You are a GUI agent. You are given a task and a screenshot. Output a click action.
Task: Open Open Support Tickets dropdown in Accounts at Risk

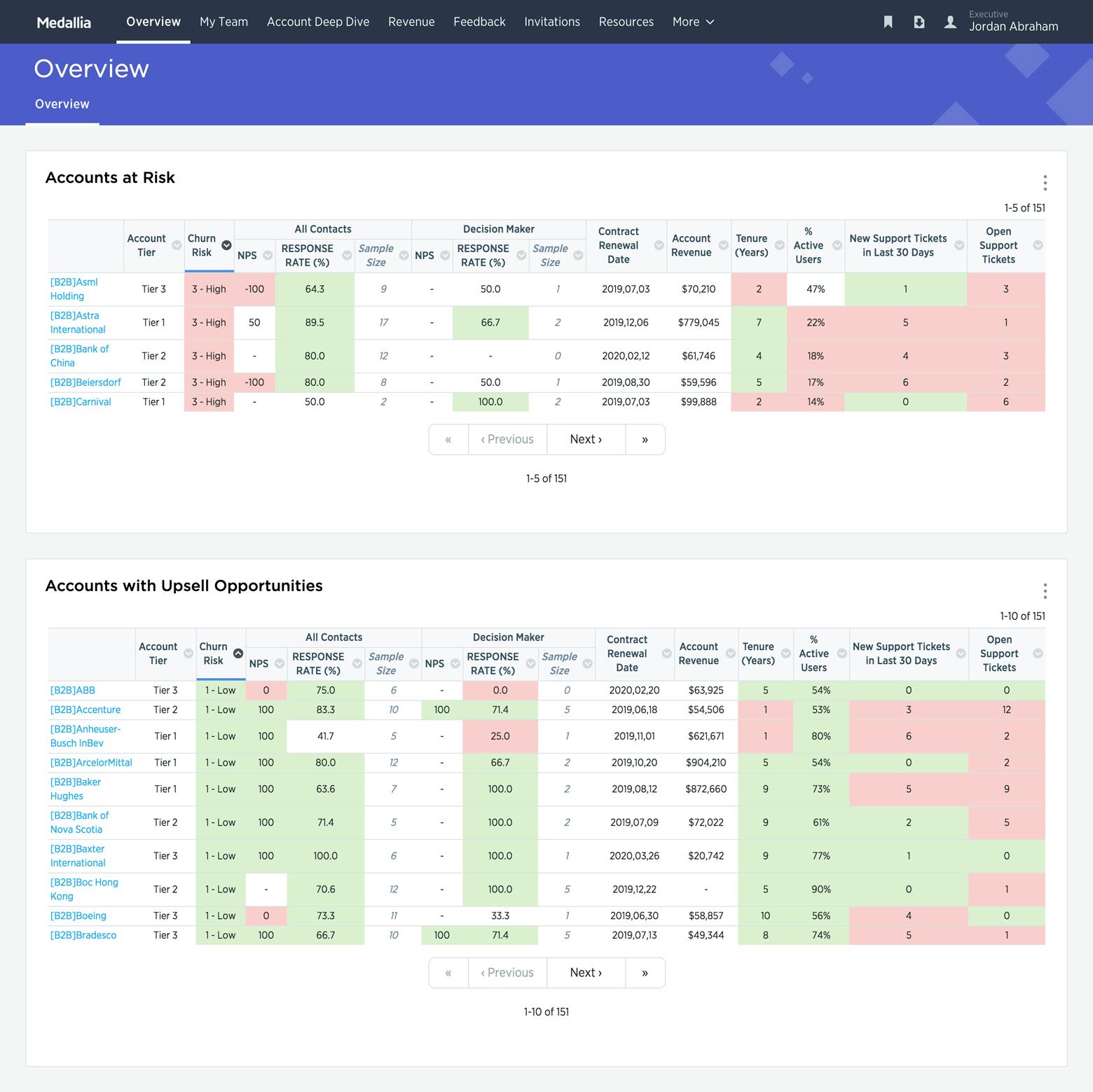pos(1038,245)
